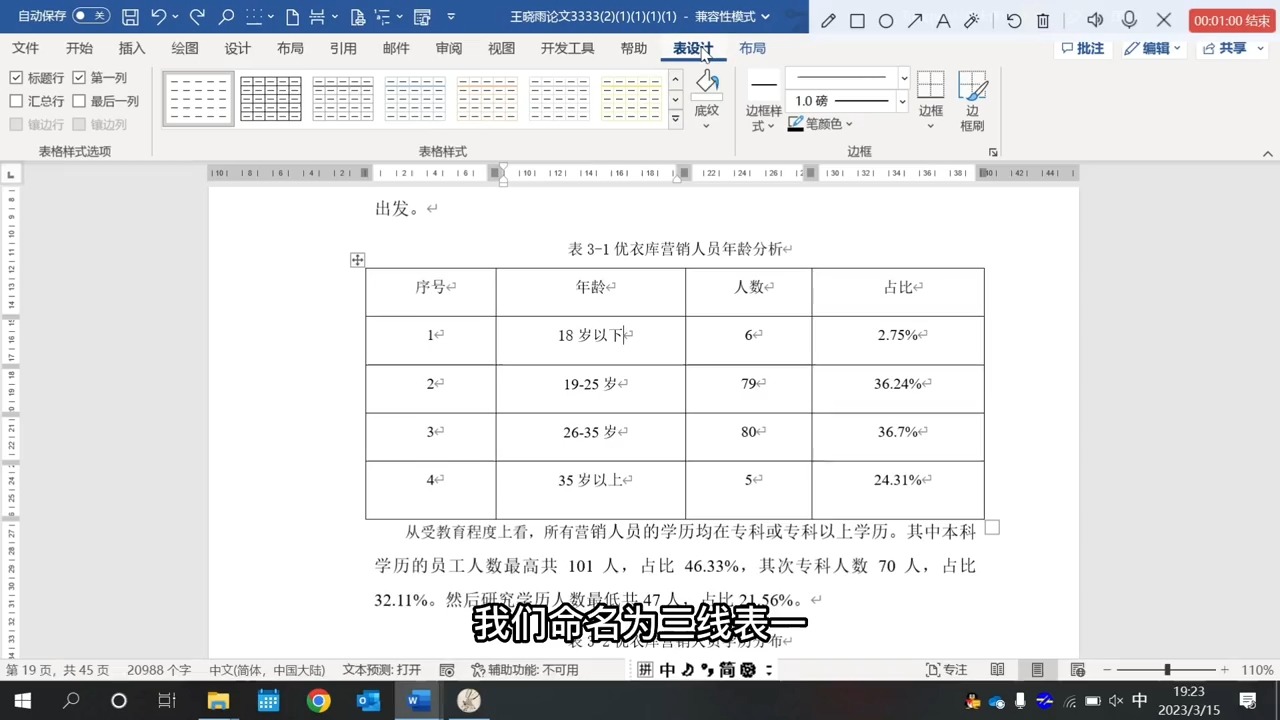Open Task View from taskbar
The width and height of the screenshot is (1280, 720).
click(167, 701)
